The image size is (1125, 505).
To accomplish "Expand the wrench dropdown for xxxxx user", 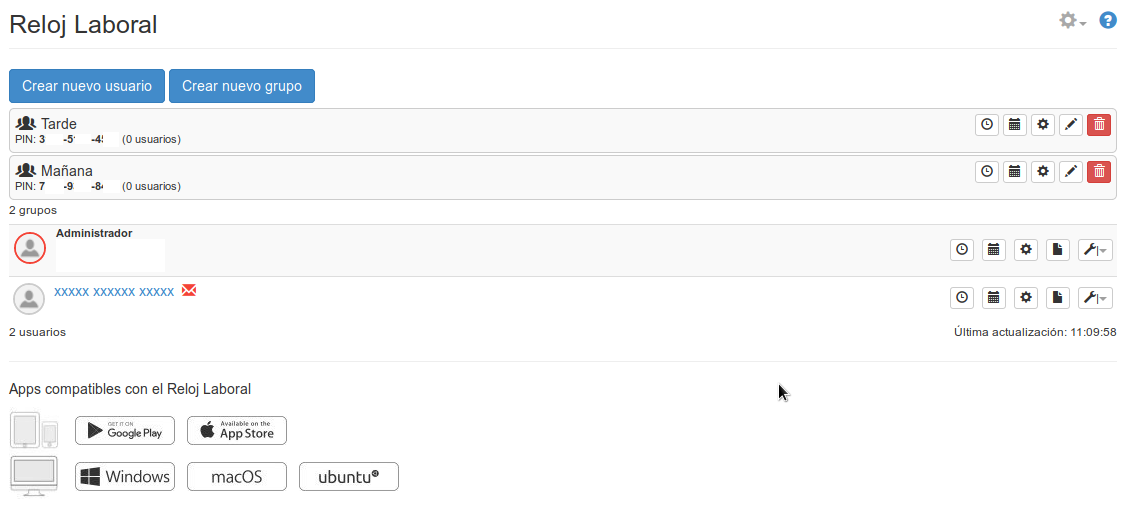I will (x=1095, y=297).
